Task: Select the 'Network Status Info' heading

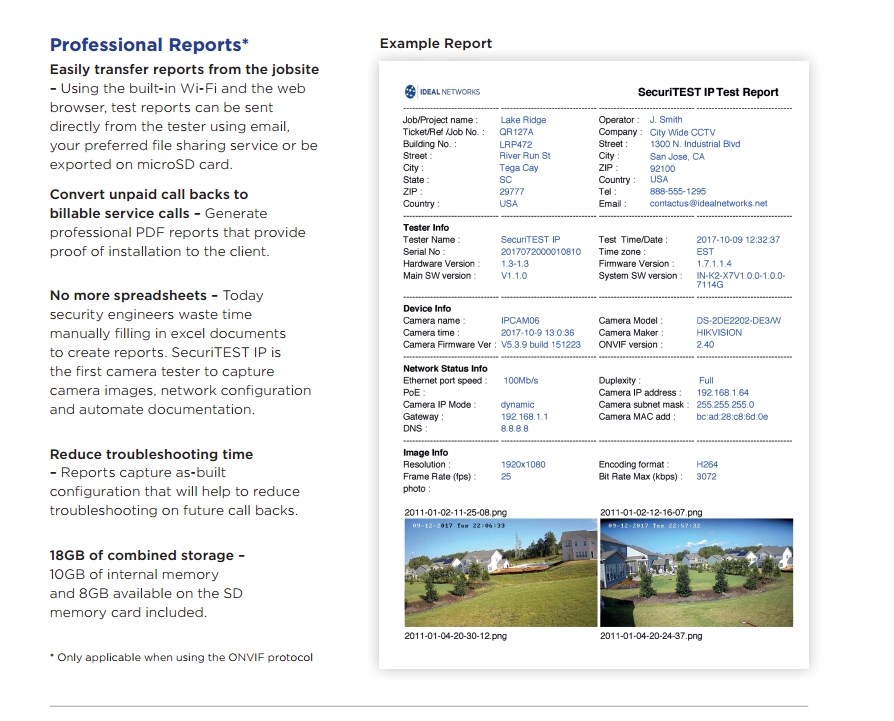Action: click(445, 368)
